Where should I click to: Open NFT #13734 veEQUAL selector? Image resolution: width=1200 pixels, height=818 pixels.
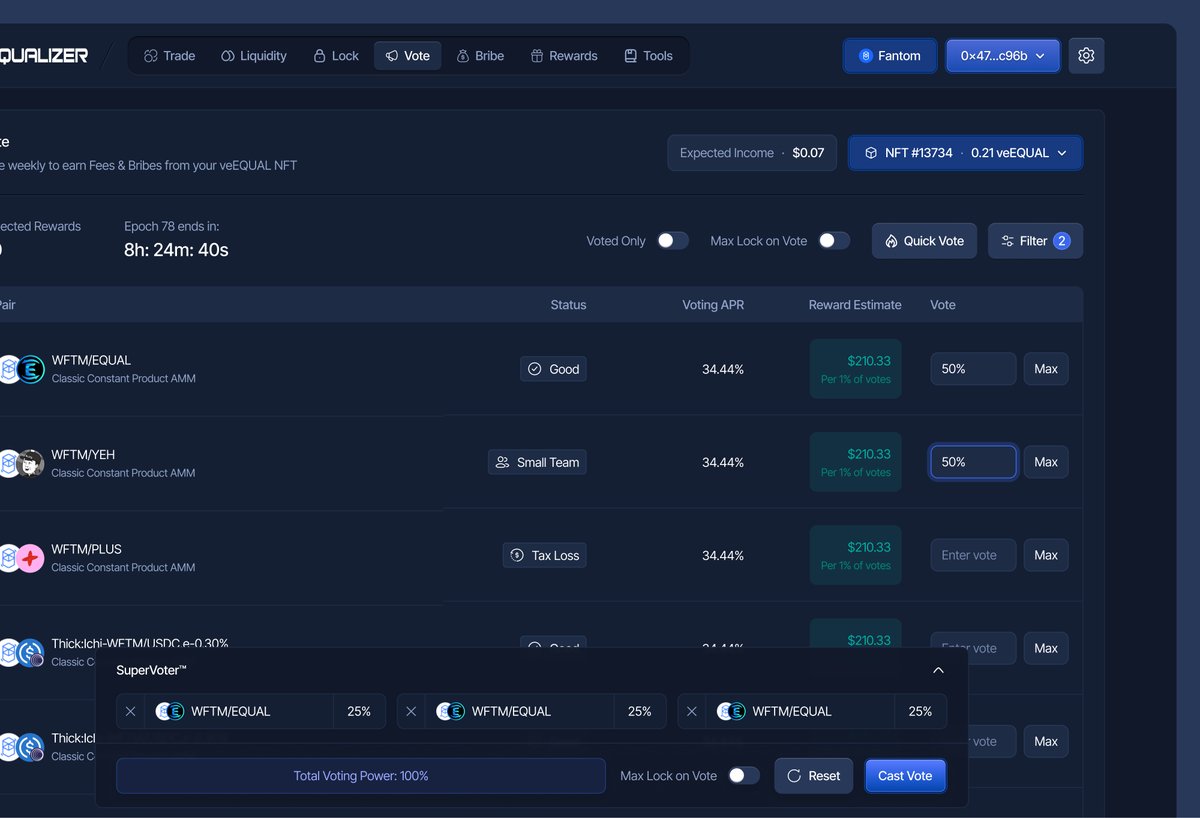click(x=965, y=153)
